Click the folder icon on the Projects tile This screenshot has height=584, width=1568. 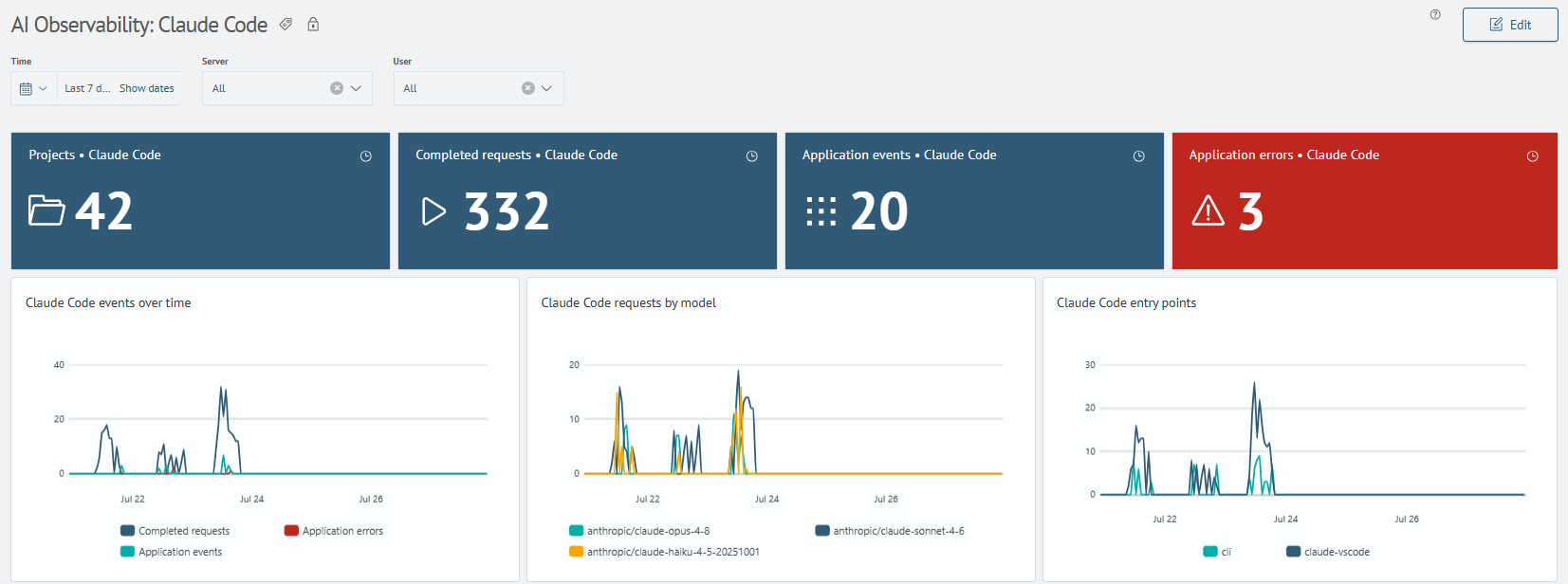point(46,210)
